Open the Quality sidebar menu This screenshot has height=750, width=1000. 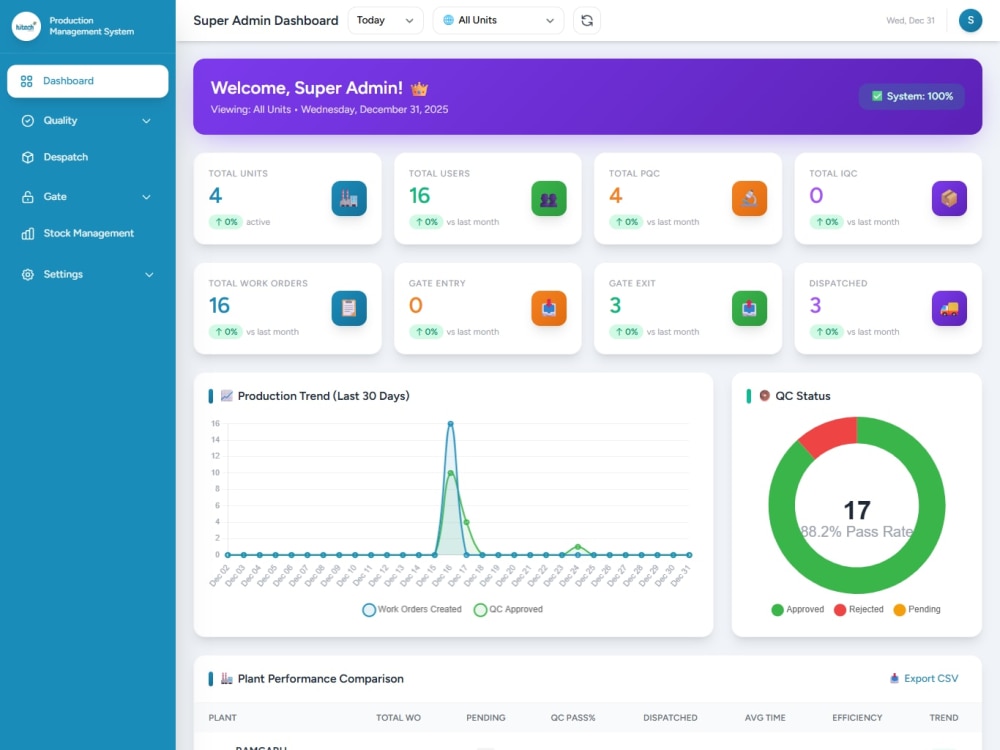(x=87, y=121)
